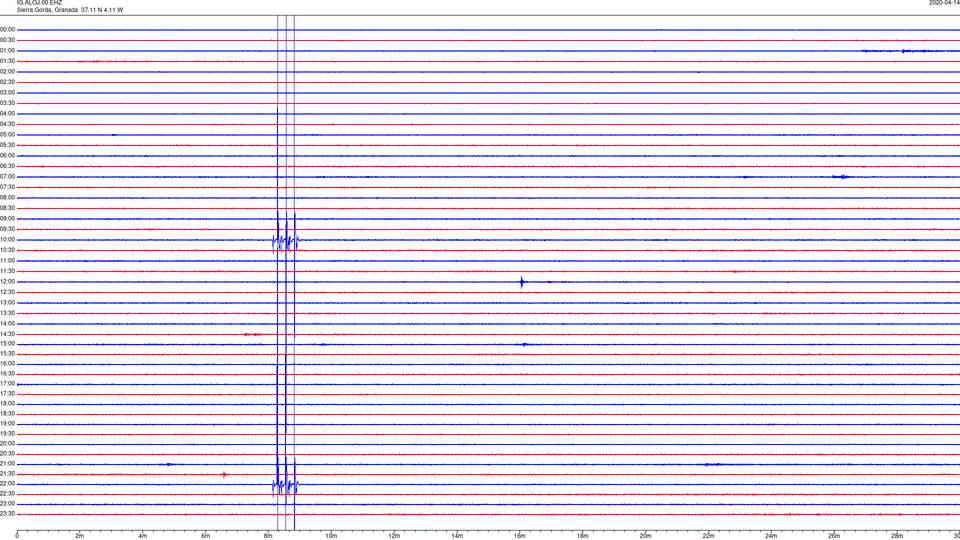This screenshot has height=540, width=960.
Task: Click the 10m axis label
Action: (x=331, y=536)
